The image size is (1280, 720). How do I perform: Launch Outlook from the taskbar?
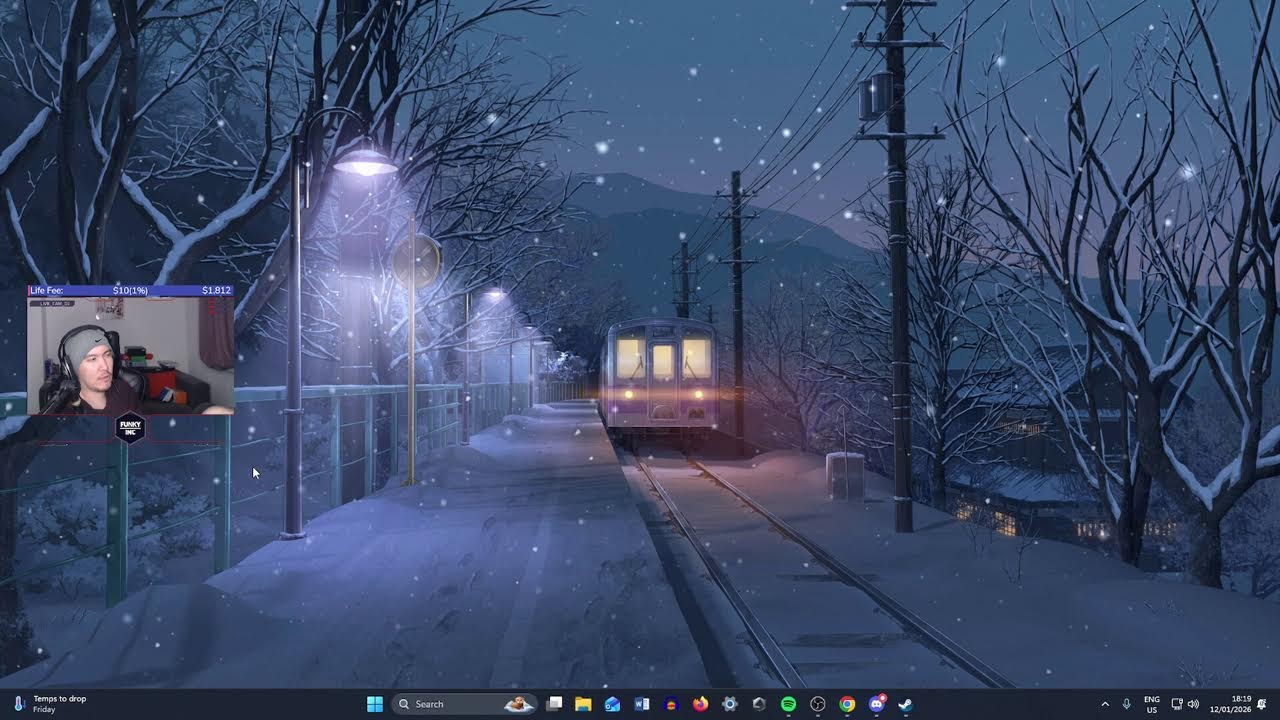point(612,704)
